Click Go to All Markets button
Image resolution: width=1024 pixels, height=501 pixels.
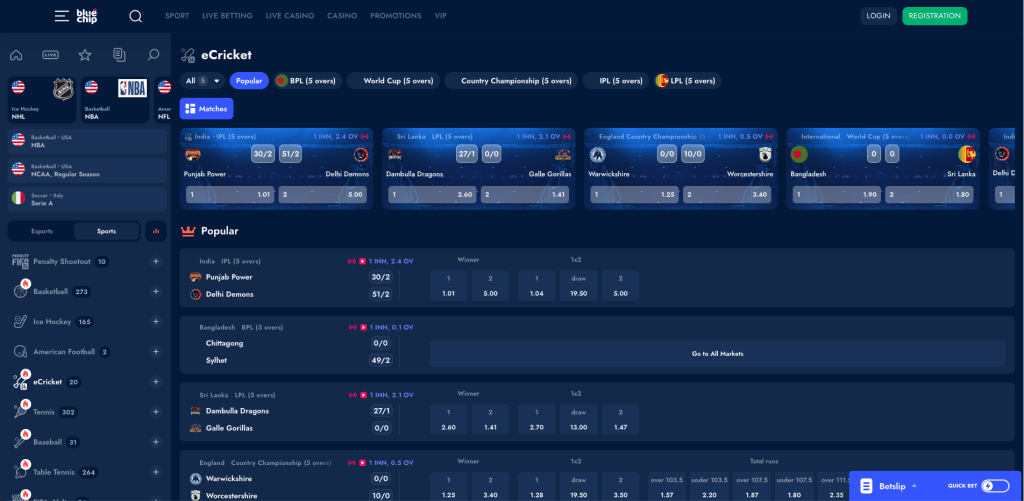(717, 353)
